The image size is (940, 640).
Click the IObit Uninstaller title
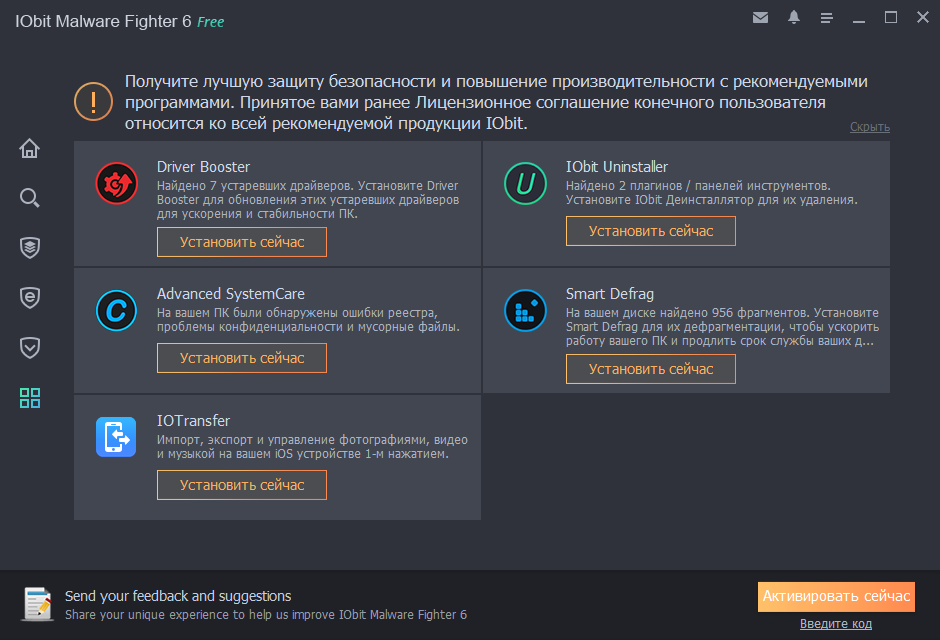tap(617, 167)
